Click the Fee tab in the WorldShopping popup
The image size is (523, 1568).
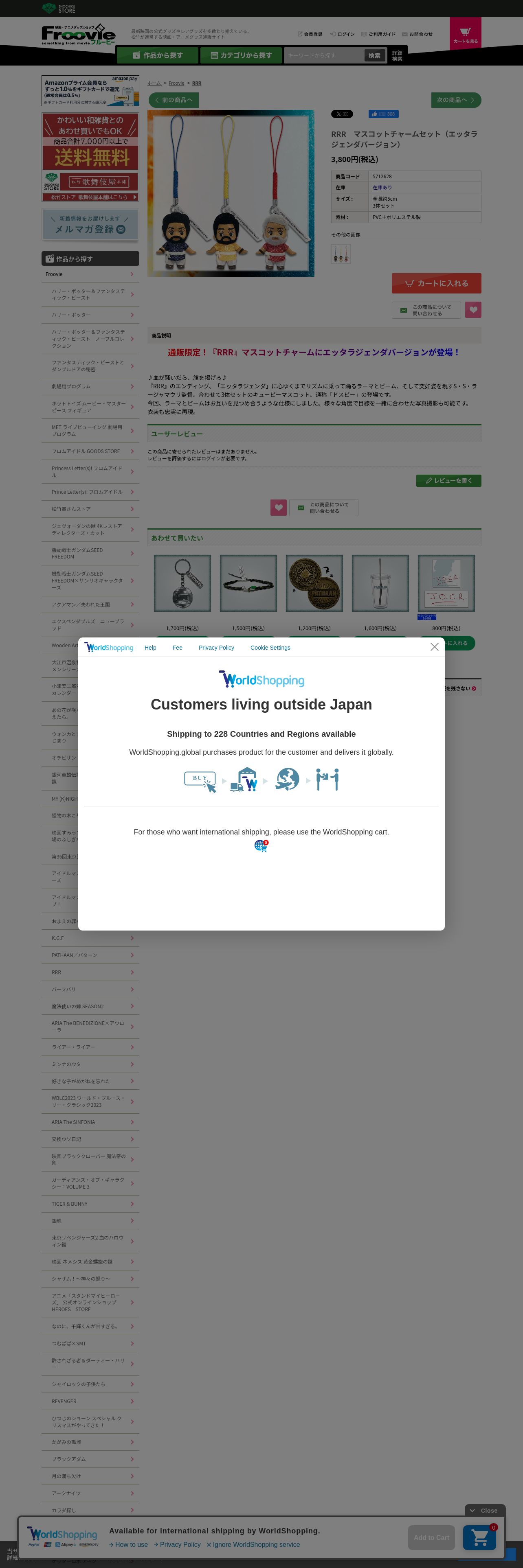tap(177, 648)
